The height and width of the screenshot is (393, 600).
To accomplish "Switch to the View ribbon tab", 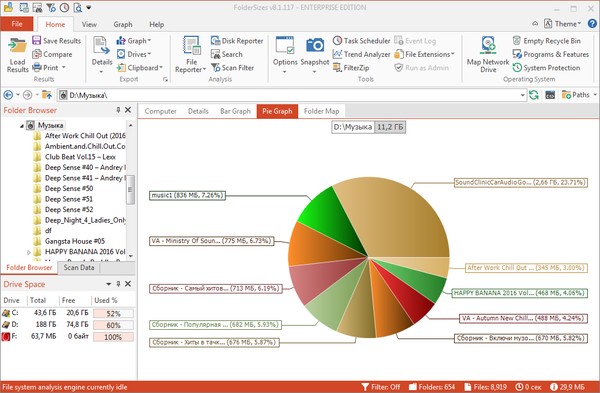I will (89, 24).
